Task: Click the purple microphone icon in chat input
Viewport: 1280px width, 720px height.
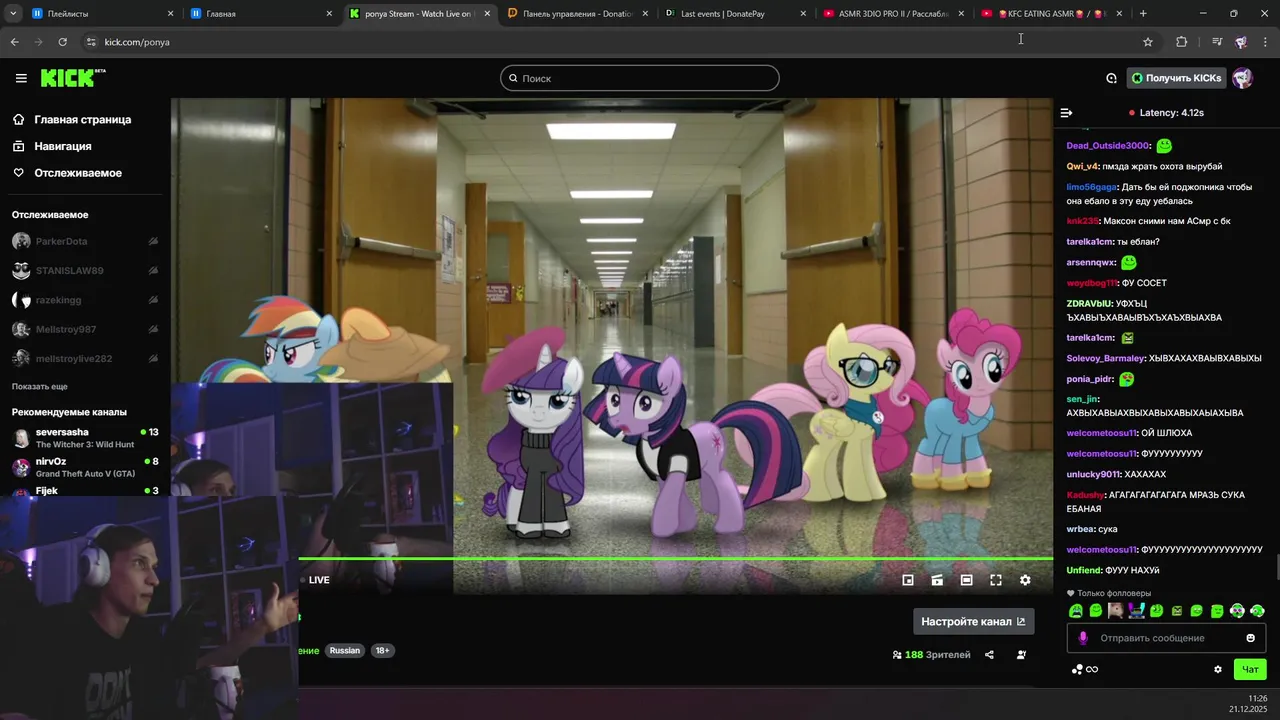Action: [1083, 638]
